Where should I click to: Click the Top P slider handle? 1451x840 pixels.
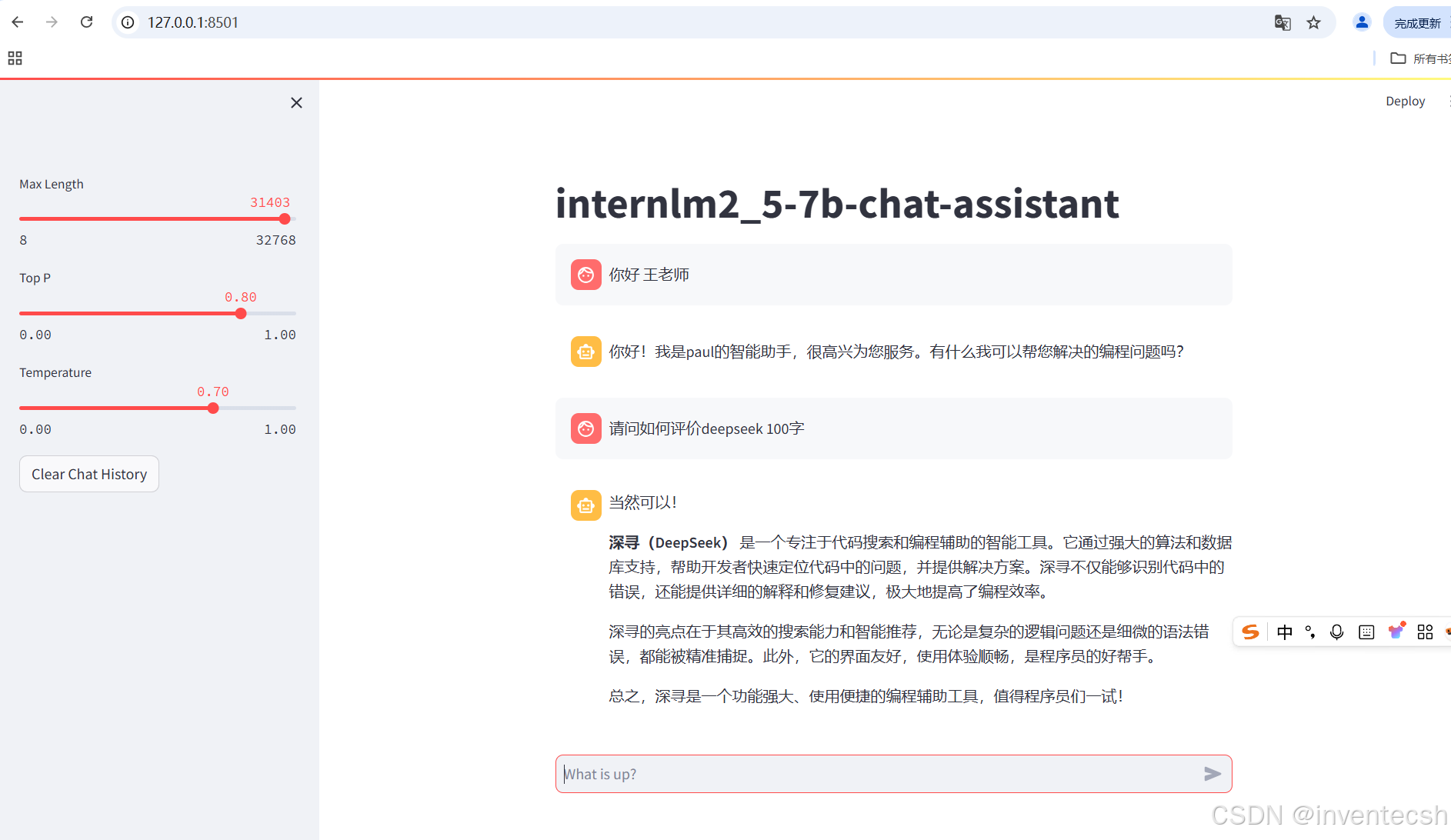click(x=241, y=313)
